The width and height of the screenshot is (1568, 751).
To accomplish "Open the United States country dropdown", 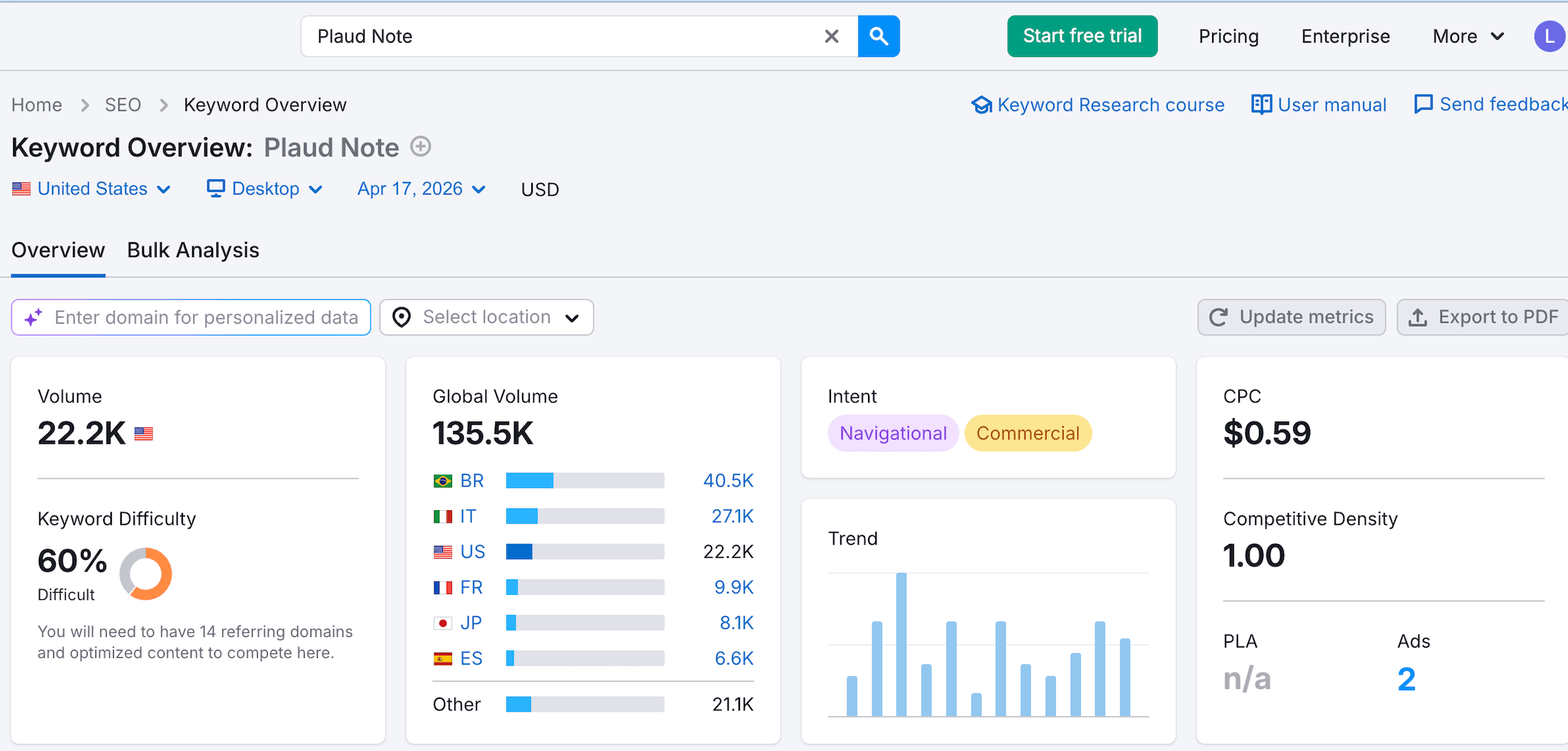I will tap(92, 189).
